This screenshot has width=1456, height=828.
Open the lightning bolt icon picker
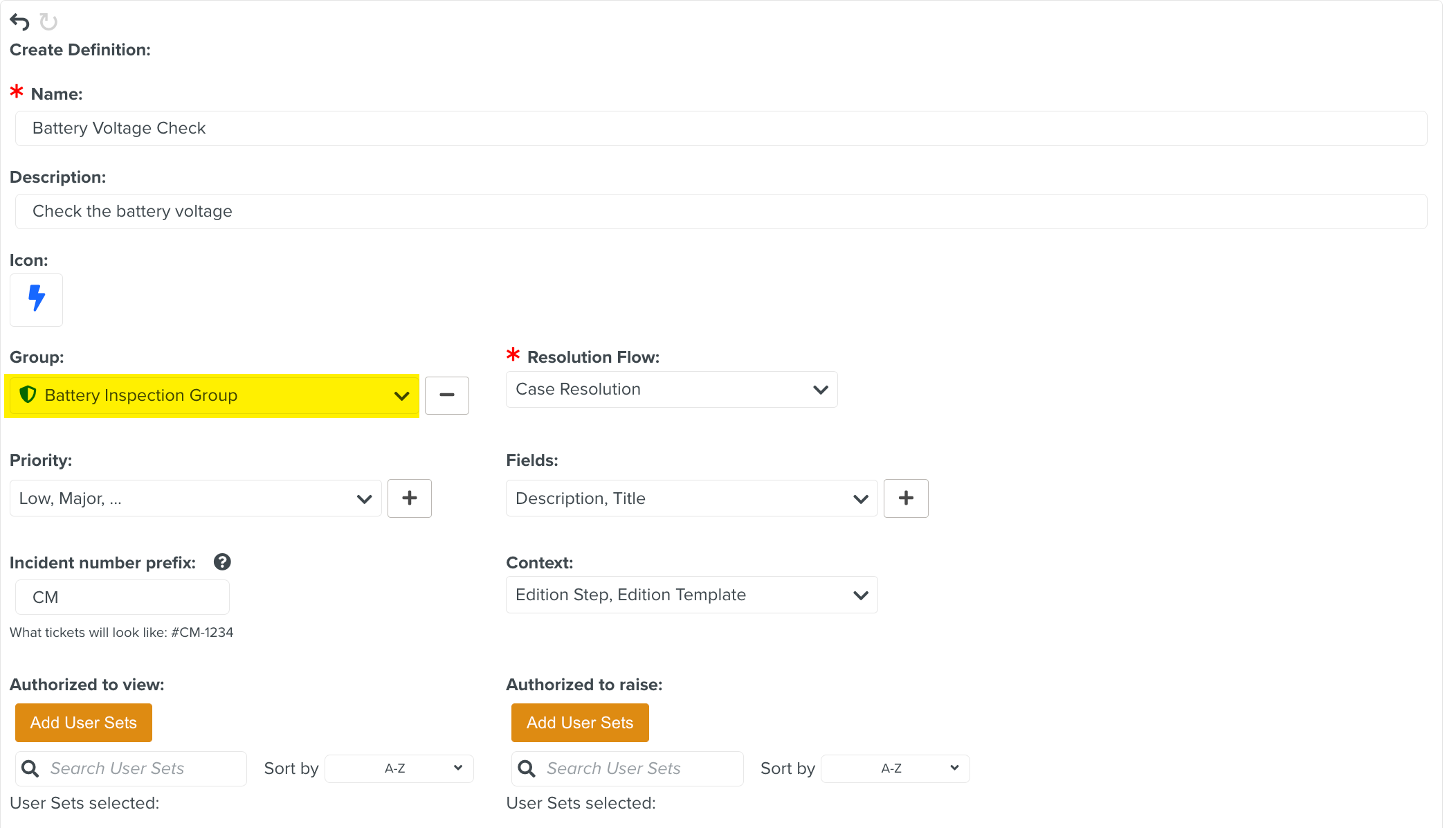36,299
